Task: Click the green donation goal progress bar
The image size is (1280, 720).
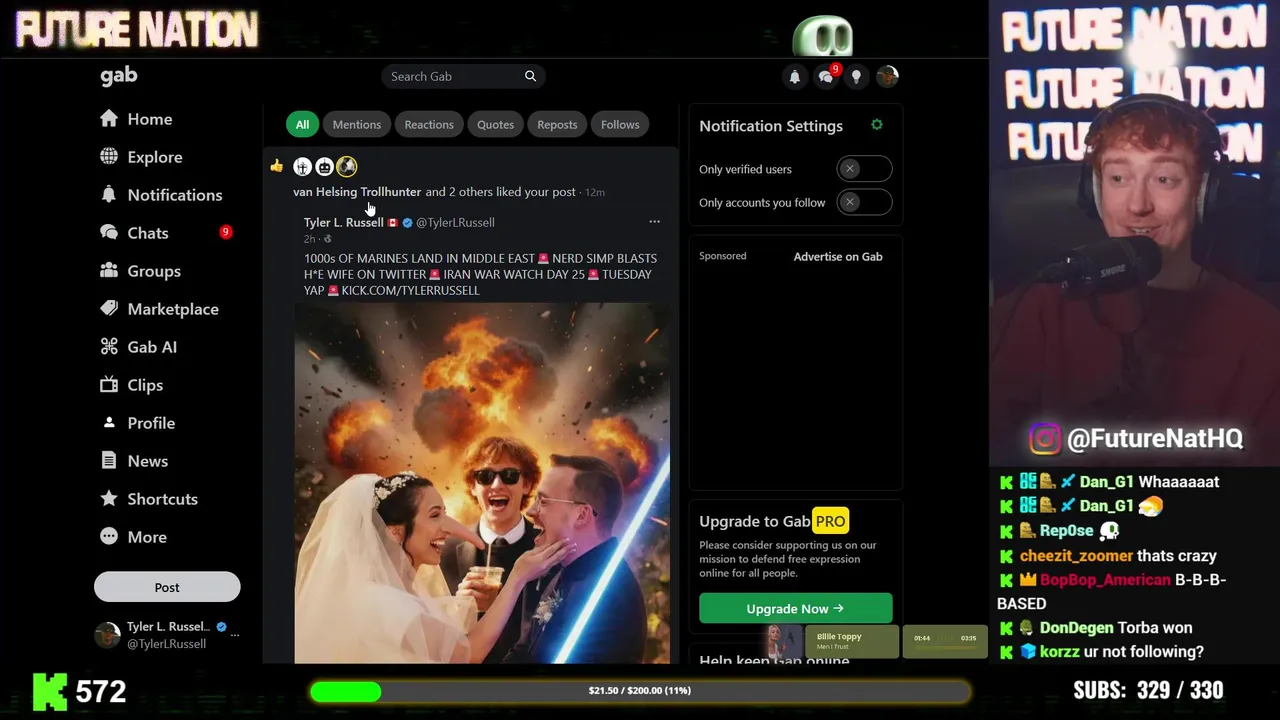Action: (639, 691)
